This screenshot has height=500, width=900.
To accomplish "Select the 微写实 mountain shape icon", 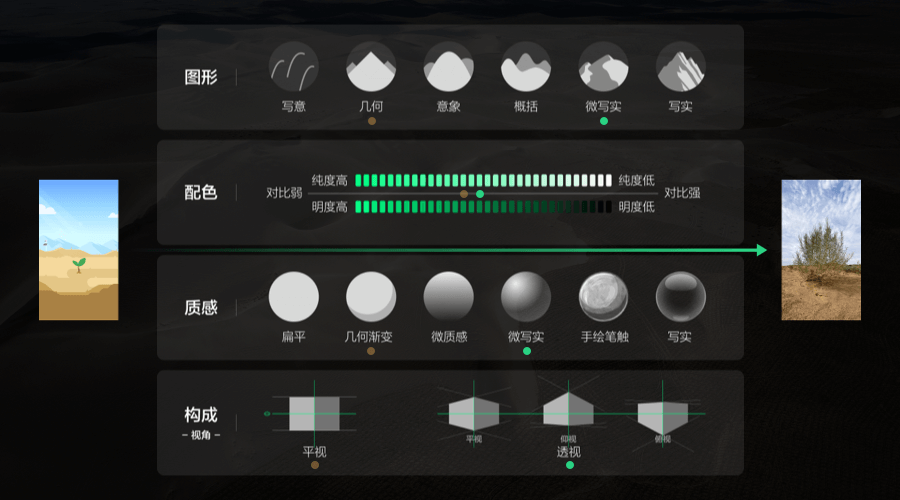I will [x=603, y=67].
